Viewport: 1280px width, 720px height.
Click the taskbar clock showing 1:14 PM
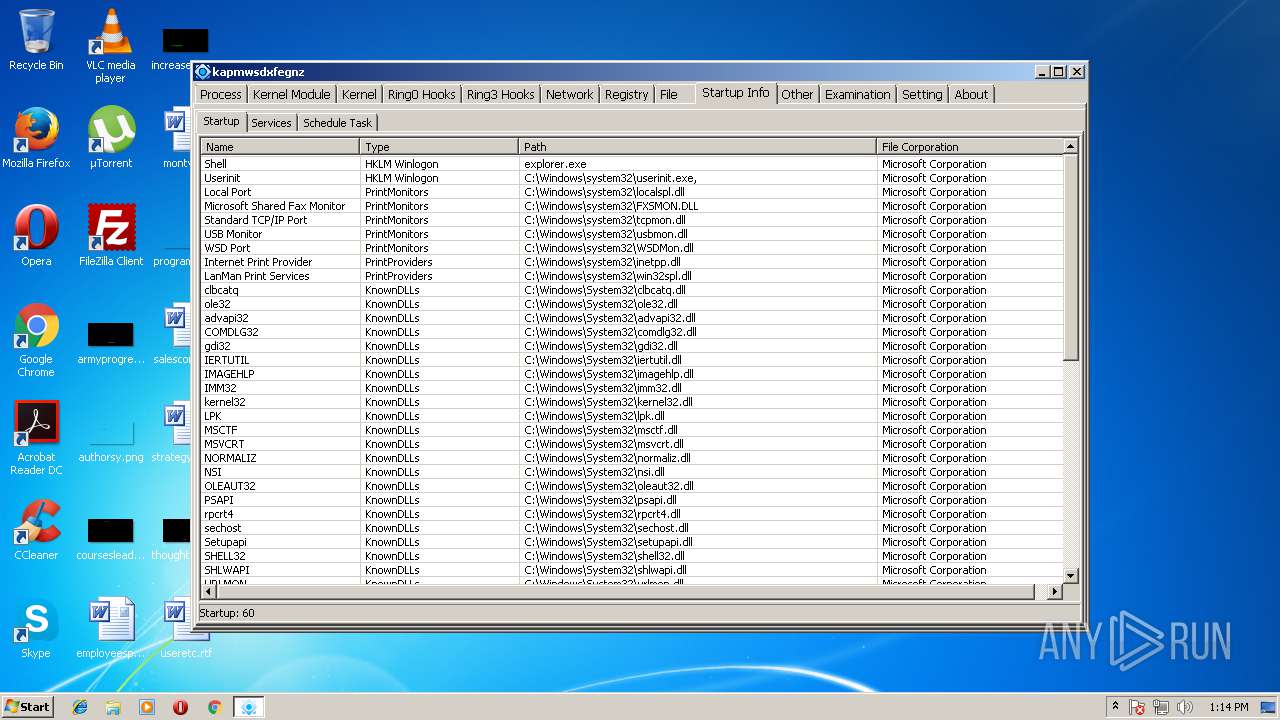1228,707
